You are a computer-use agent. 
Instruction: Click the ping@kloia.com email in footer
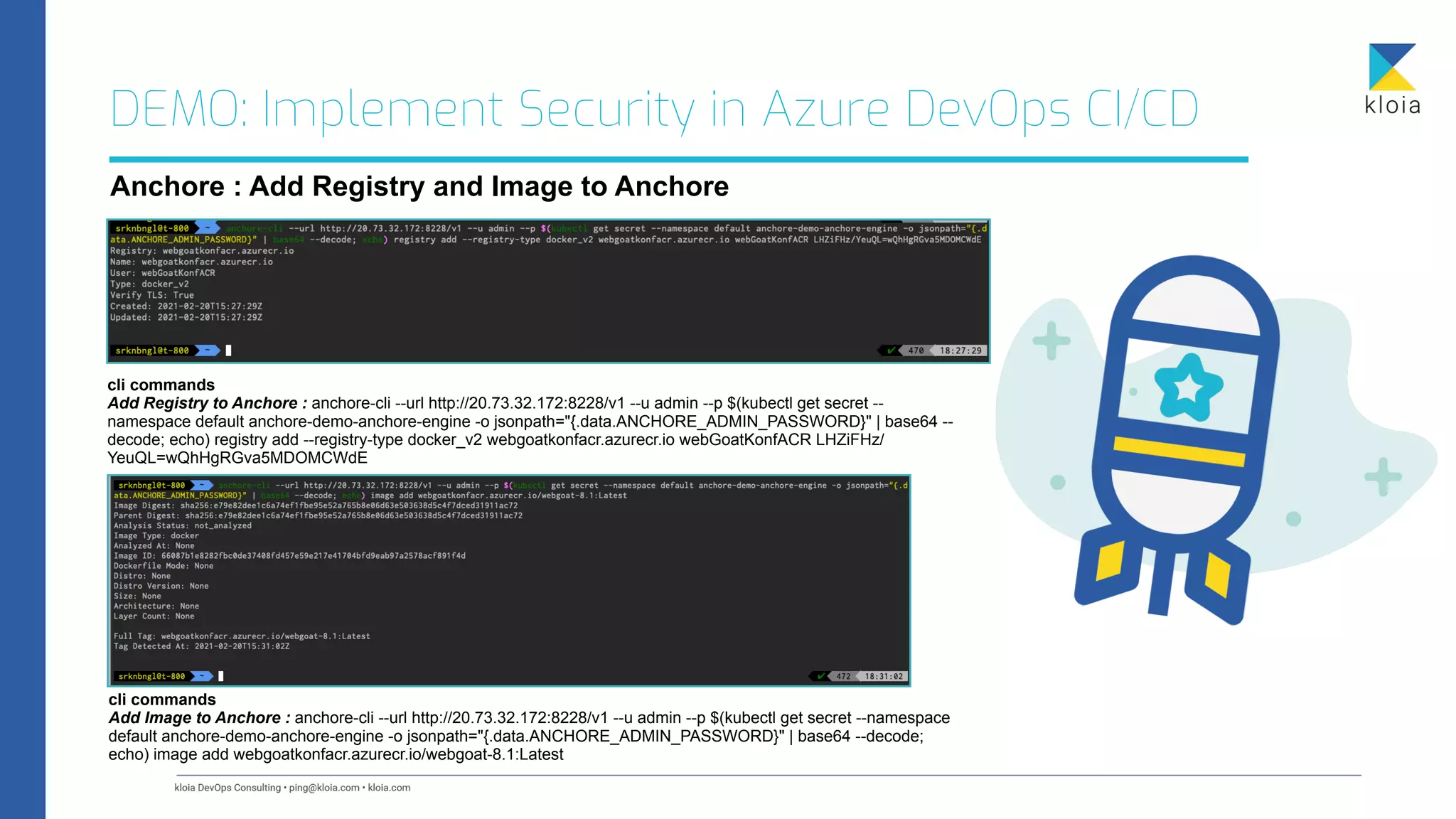324,788
